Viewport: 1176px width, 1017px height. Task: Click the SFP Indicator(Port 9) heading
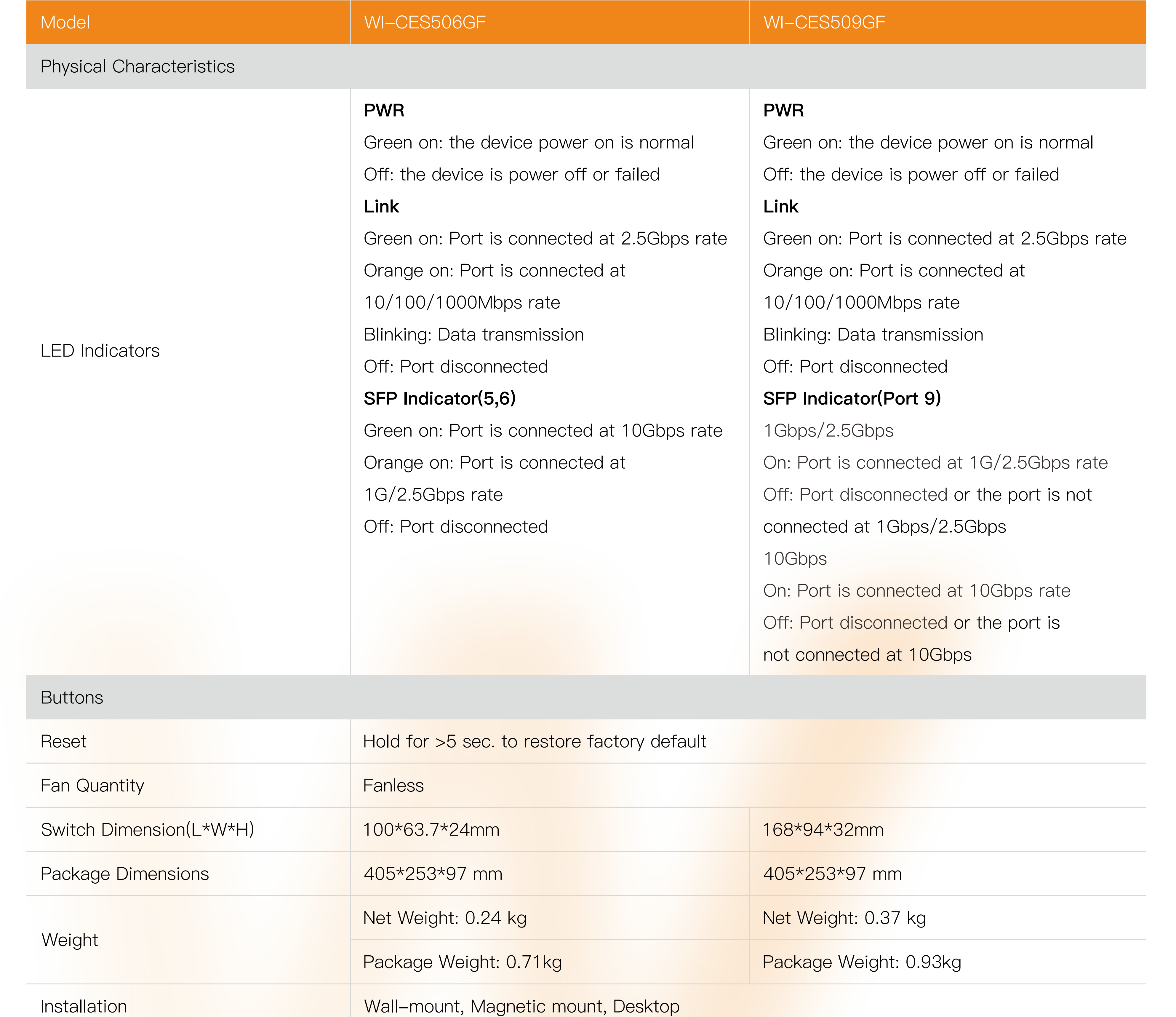click(x=852, y=398)
